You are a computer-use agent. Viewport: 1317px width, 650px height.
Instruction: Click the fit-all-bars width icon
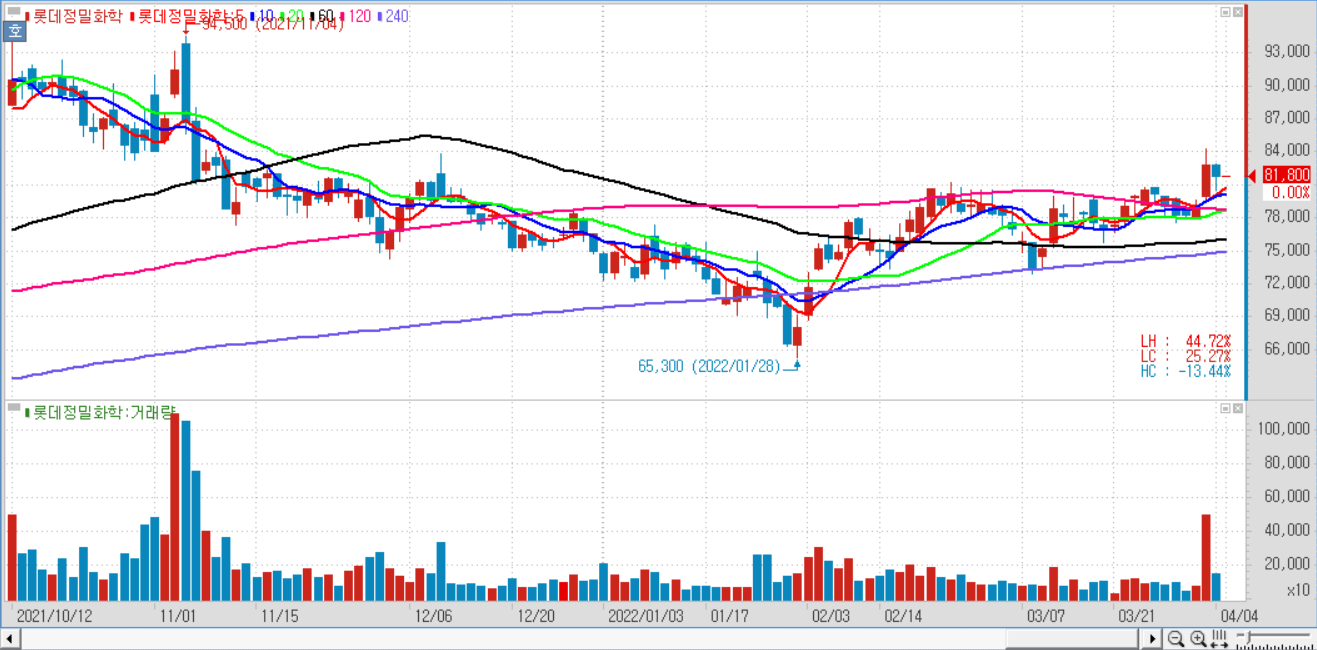click(x=1221, y=638)
